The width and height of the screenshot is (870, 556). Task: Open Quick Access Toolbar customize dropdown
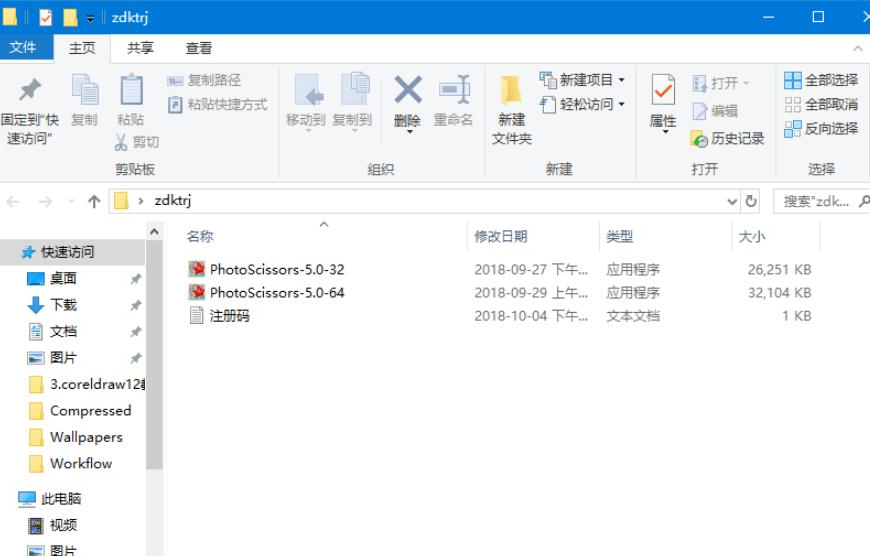90,18
